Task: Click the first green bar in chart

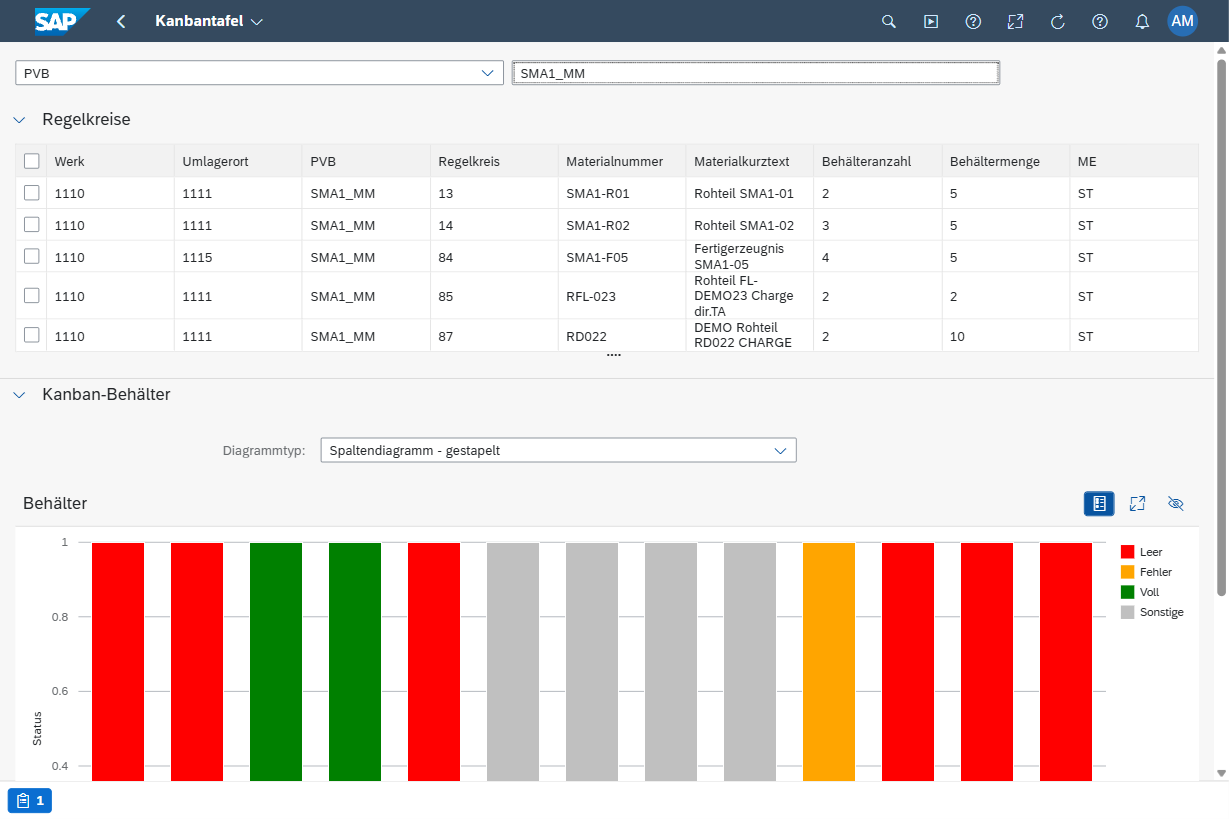Action: [276, 662]
